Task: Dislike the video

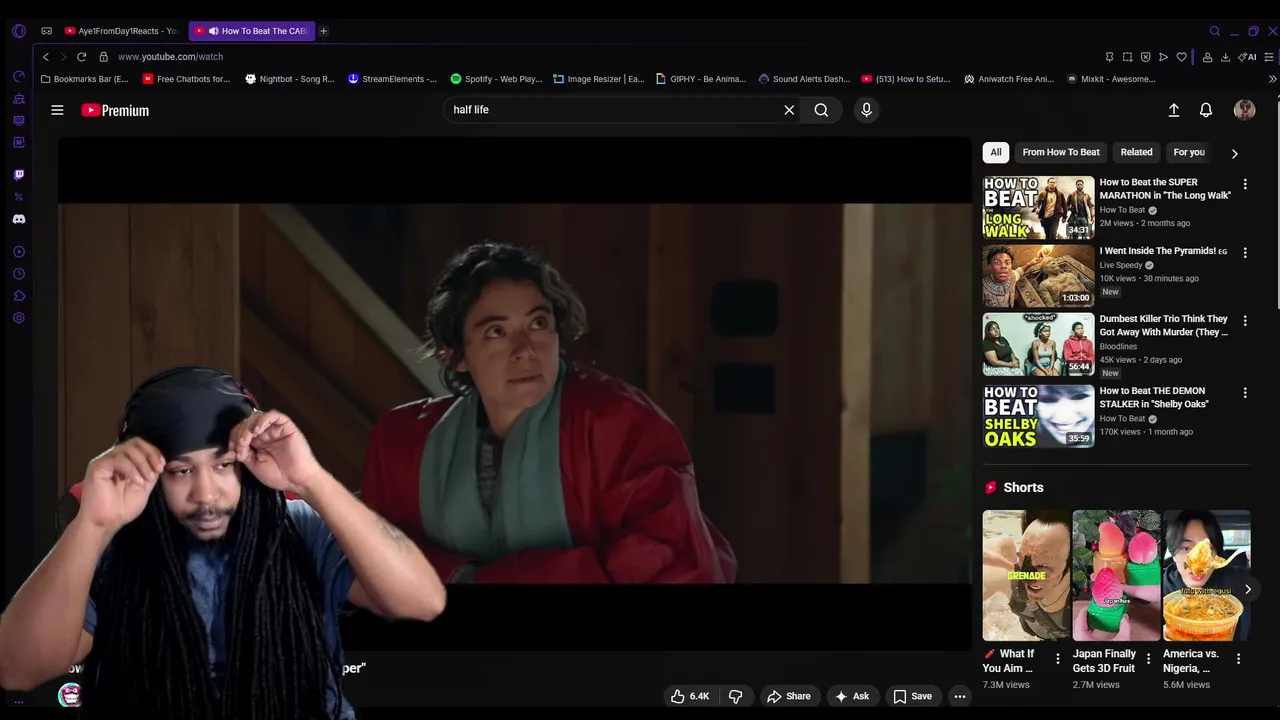Action: [736, 696]
